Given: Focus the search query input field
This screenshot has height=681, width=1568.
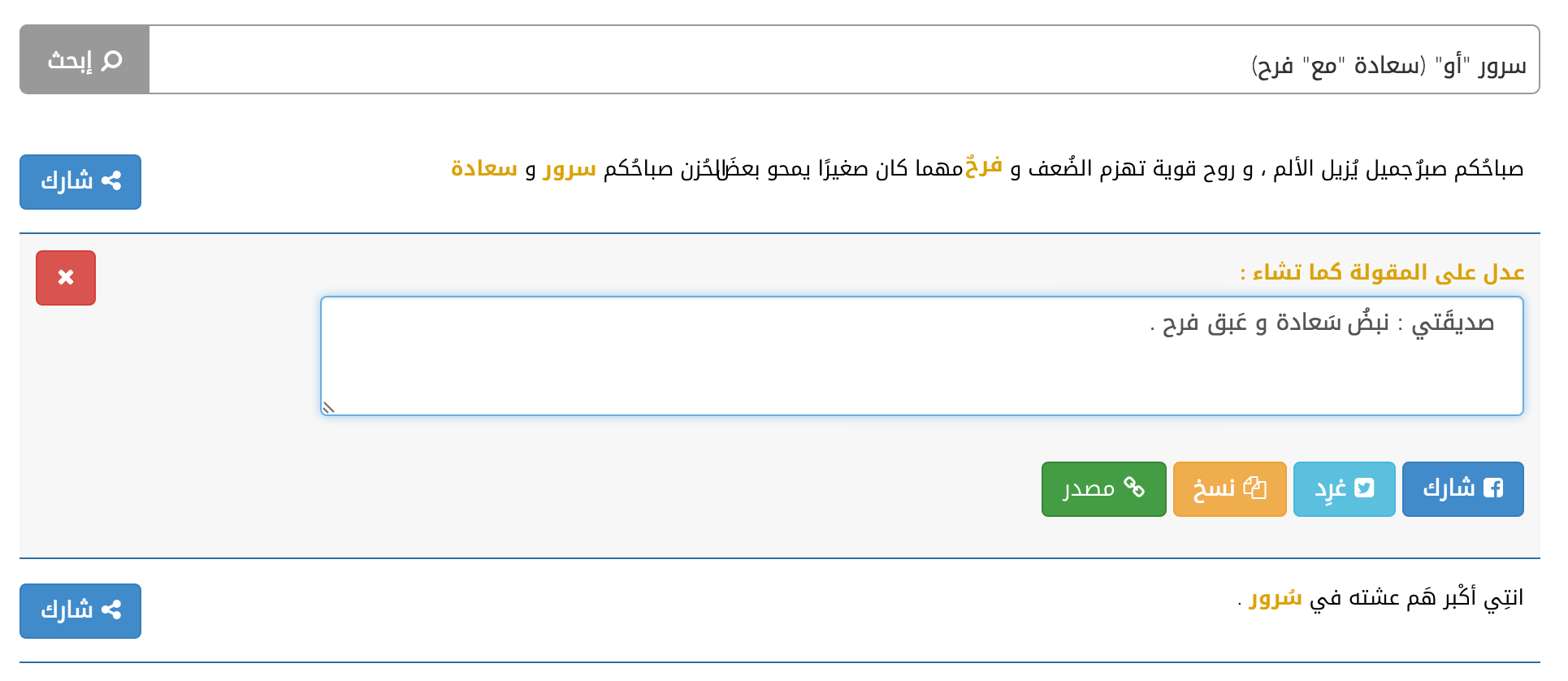Looking at the screenshot, I should [843, 59].
